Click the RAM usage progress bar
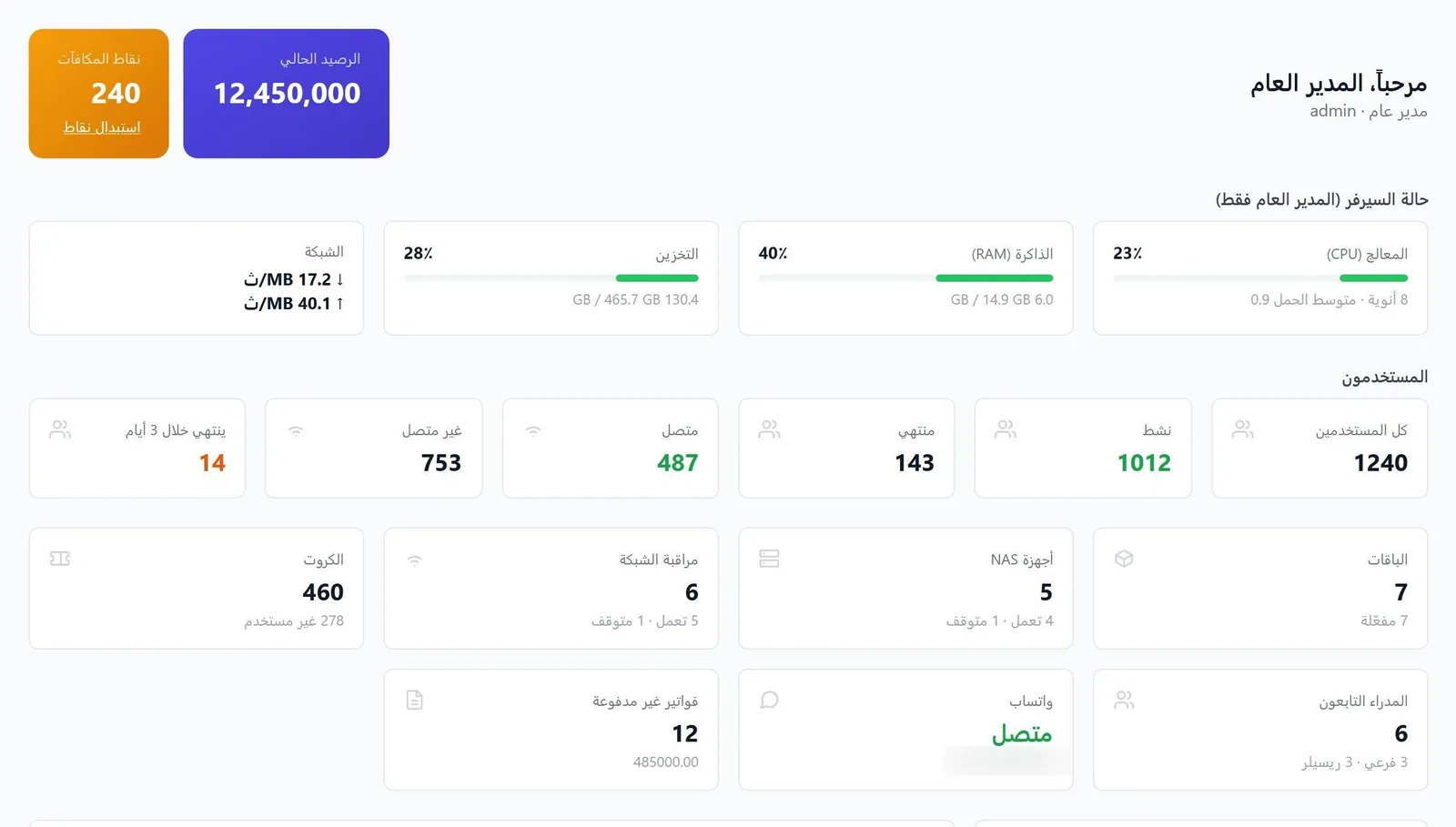 coord(905,277)
